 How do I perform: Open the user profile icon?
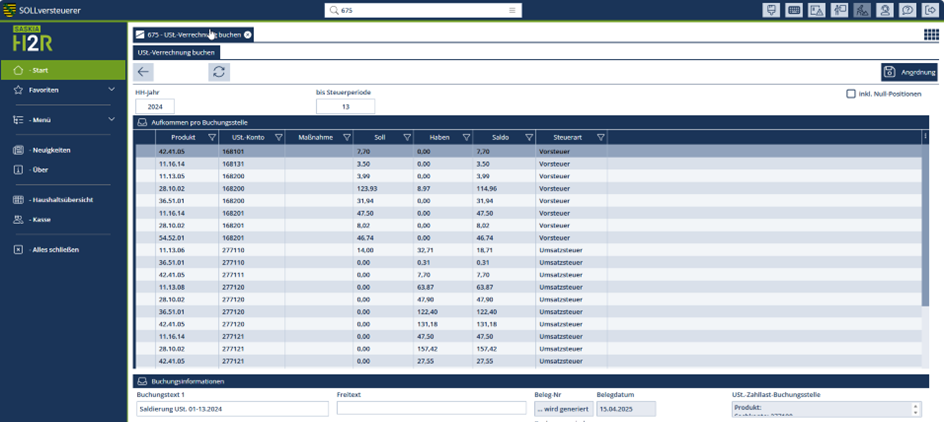(885, 10)
